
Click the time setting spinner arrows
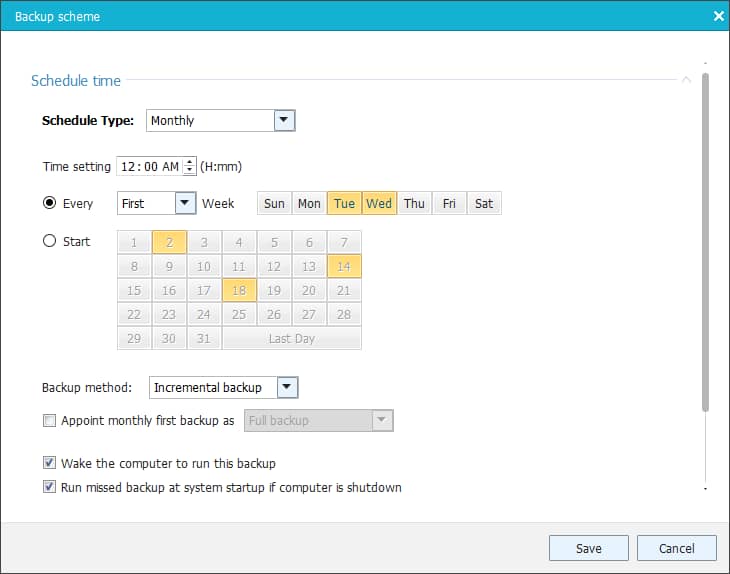pos(190,167)
